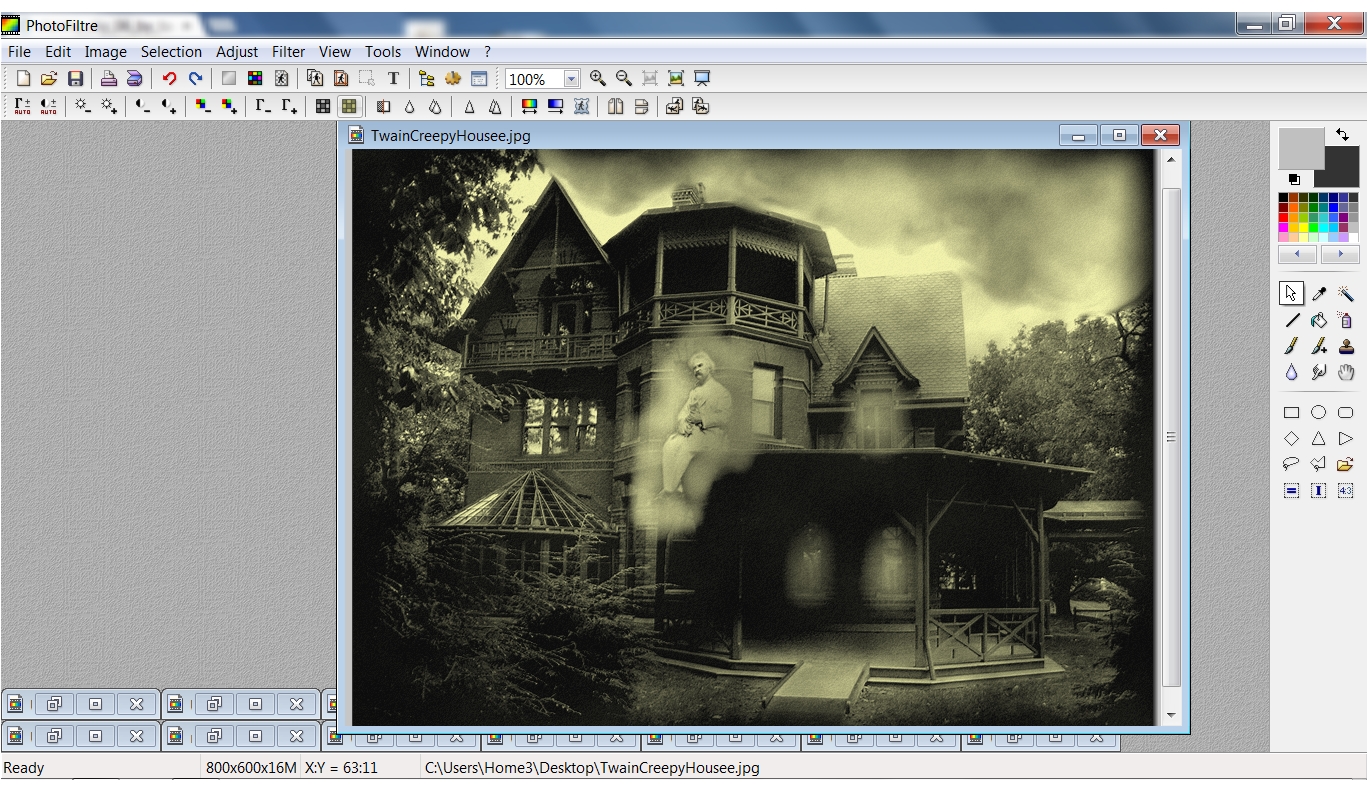Increase contrast with half-circle plus icon
The height and width of the screenshot is (792, 1368).
point(169,106)
